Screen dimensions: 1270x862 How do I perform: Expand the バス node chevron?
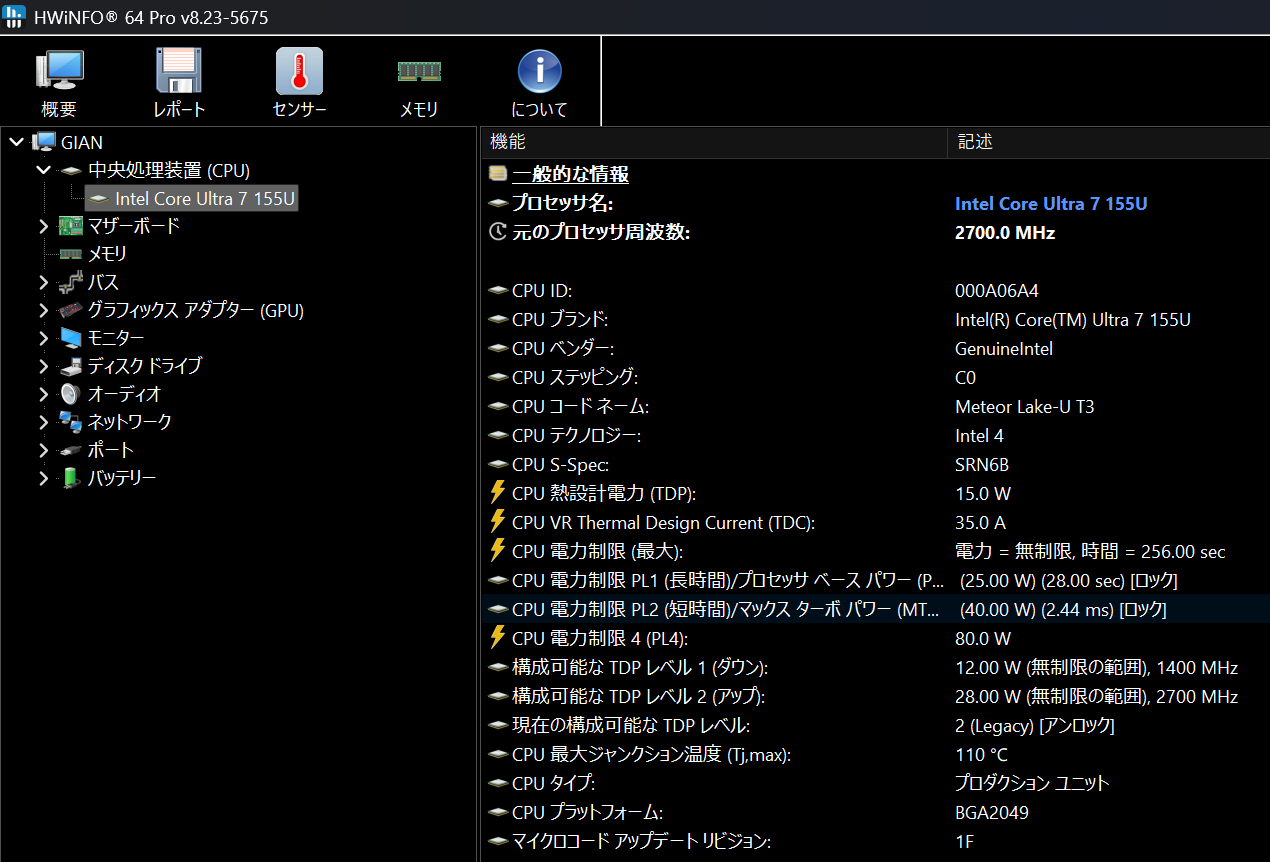coord(43,282)
